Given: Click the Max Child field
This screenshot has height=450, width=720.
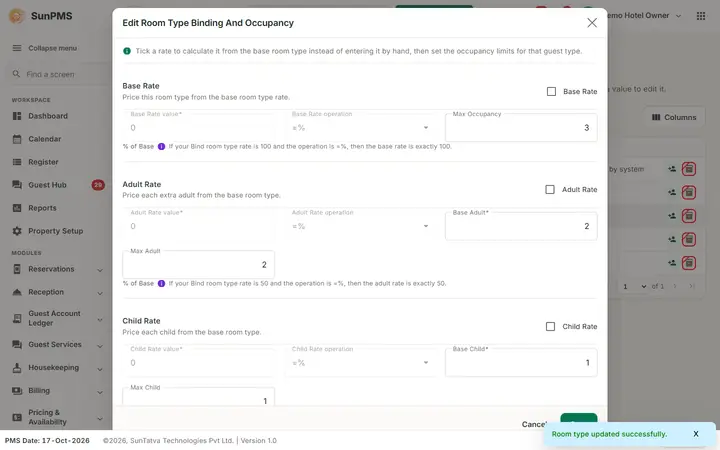Looking at the screenshot, I should pos(198,397).
